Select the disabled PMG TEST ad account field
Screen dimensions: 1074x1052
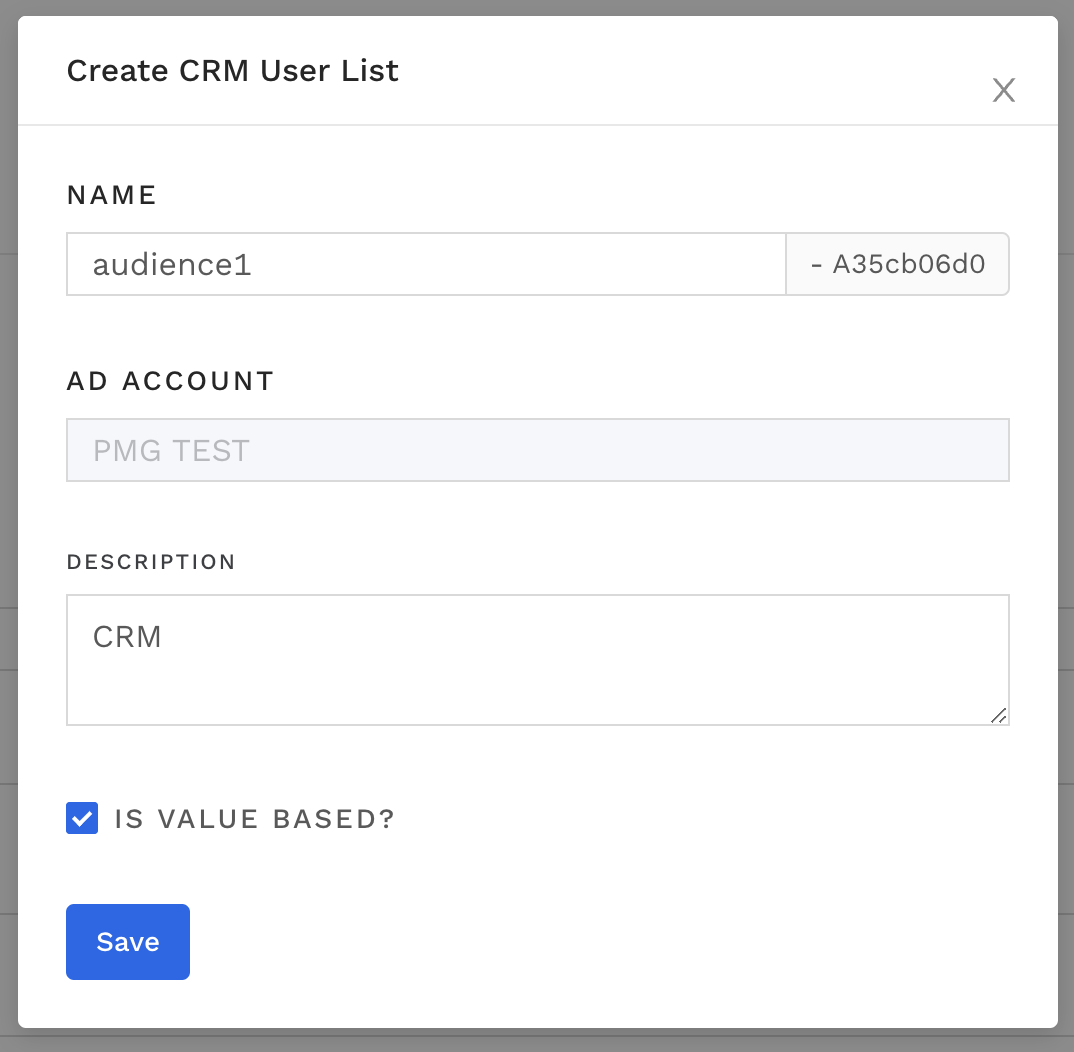[x=537, y=450]
